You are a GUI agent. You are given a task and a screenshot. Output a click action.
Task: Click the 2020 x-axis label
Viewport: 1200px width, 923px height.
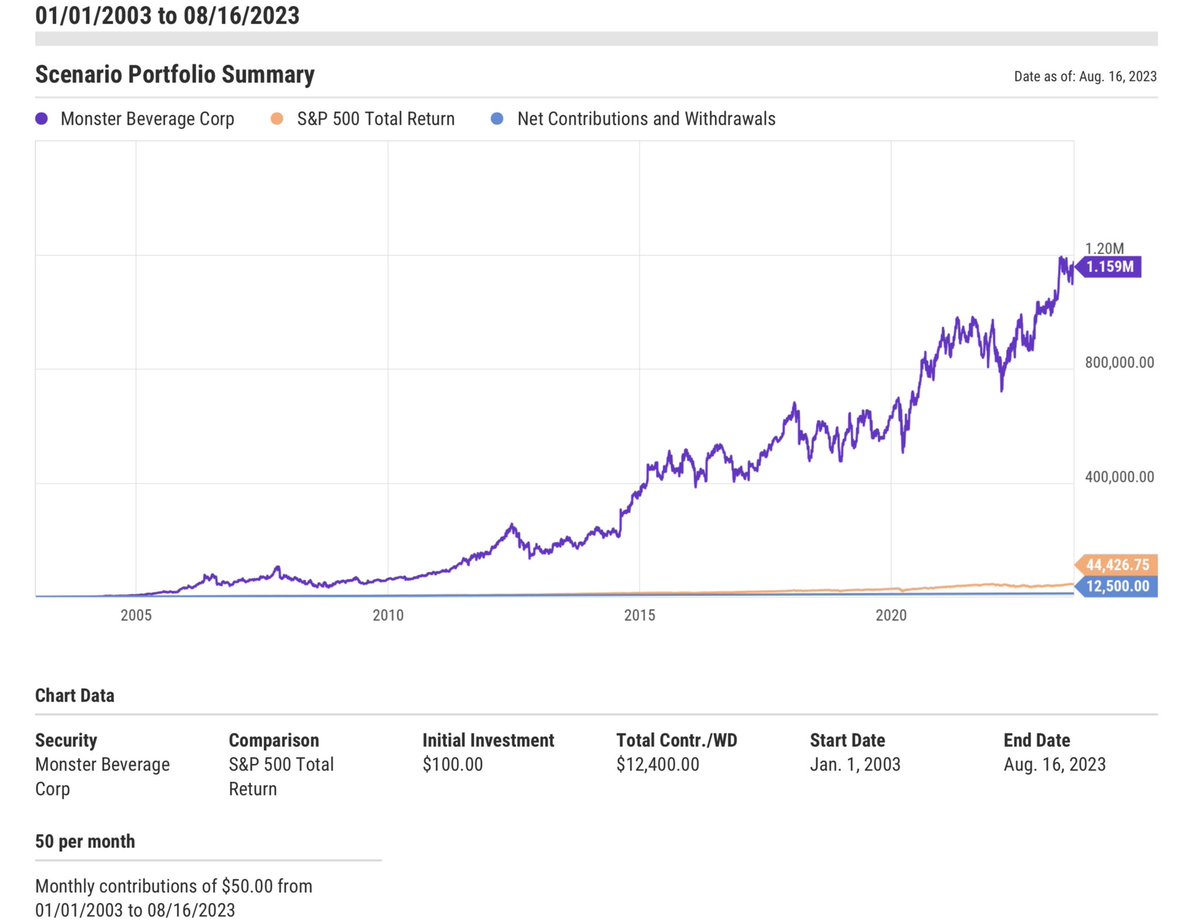coord(891,615)
